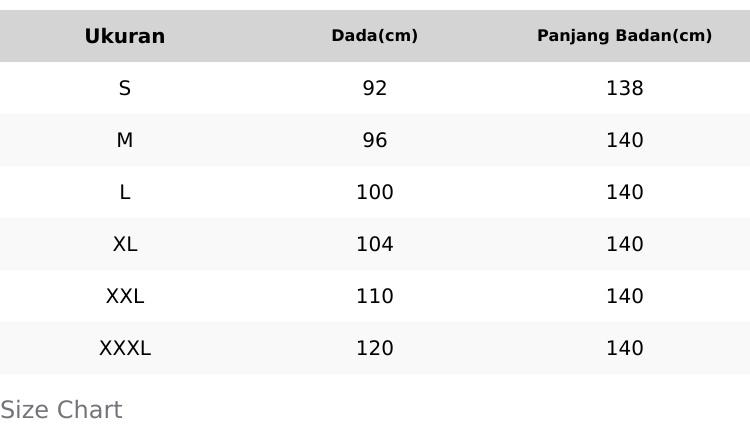
Task: Click chest value 96
Action: tap(375, 140)
